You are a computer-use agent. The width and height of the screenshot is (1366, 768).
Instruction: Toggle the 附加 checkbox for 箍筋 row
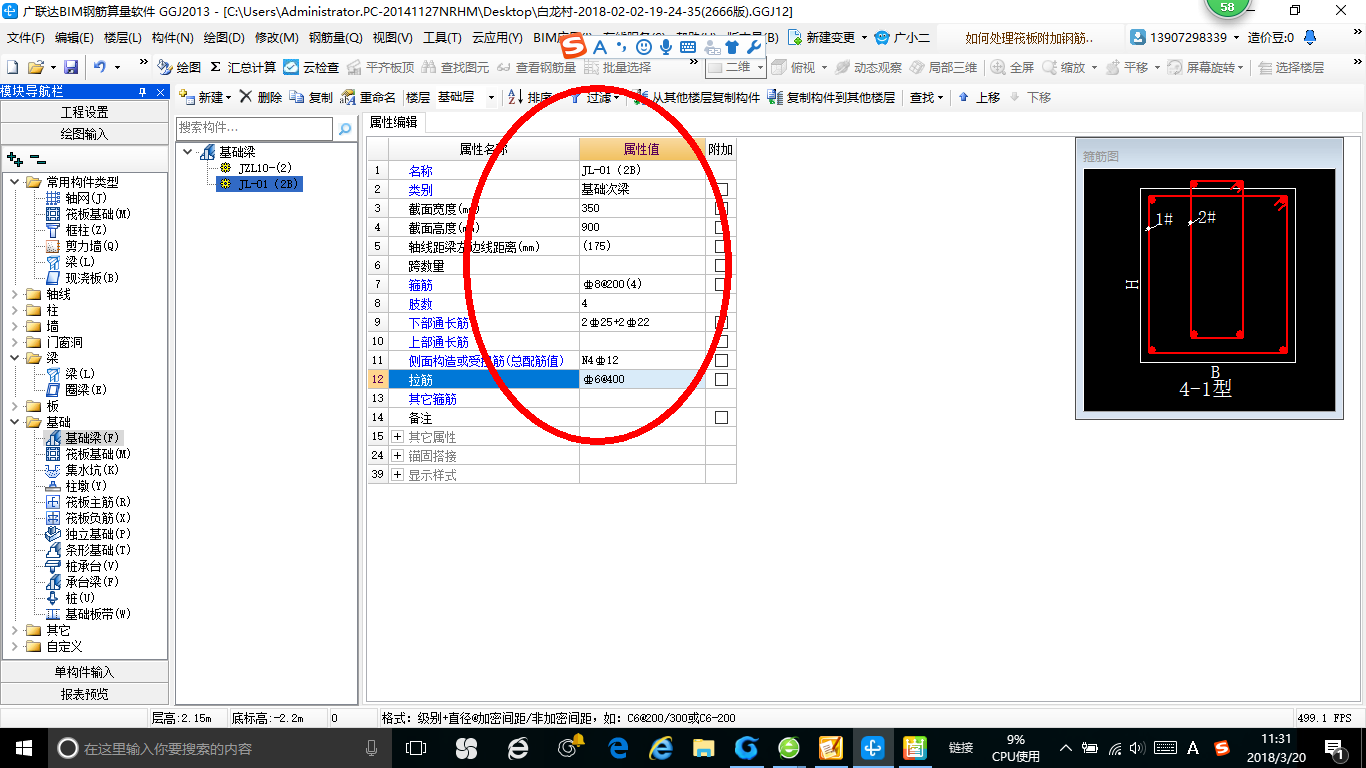(x=721, y=284)
